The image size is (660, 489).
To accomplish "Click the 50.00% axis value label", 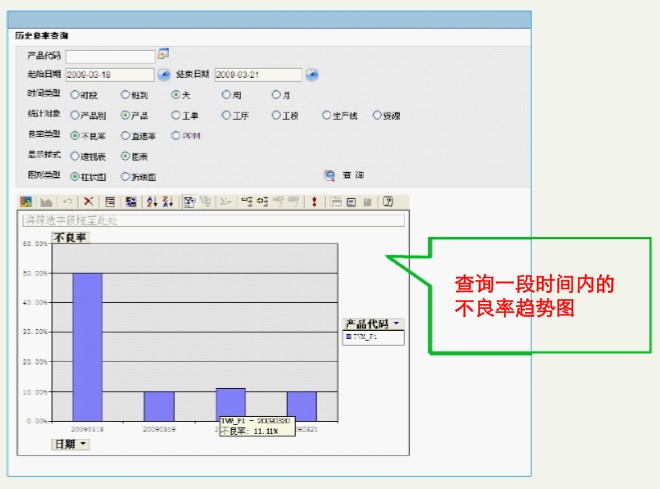I will pyautogui.click(x=35, y=273).
